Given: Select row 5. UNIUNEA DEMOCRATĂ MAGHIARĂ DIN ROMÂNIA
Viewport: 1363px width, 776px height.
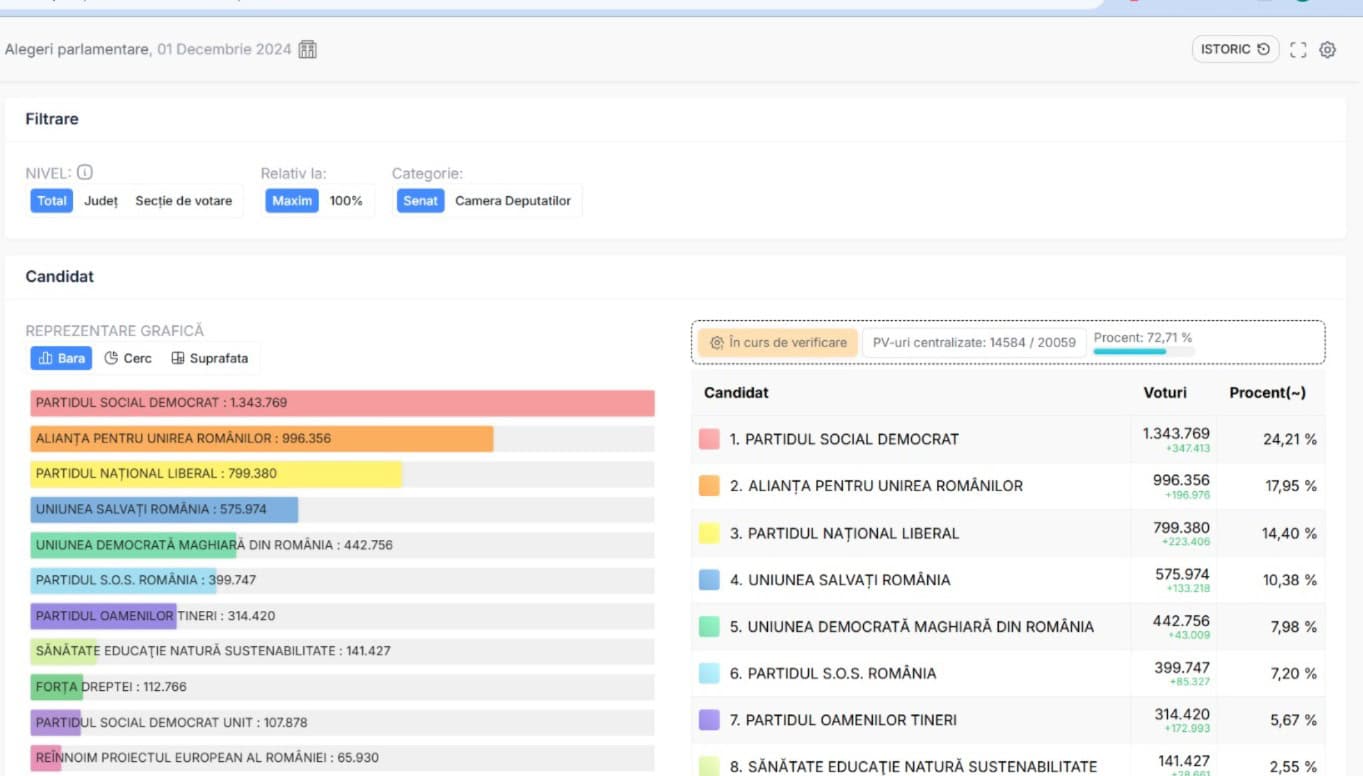Looking at the screenshot, I should coord(1008,627).
